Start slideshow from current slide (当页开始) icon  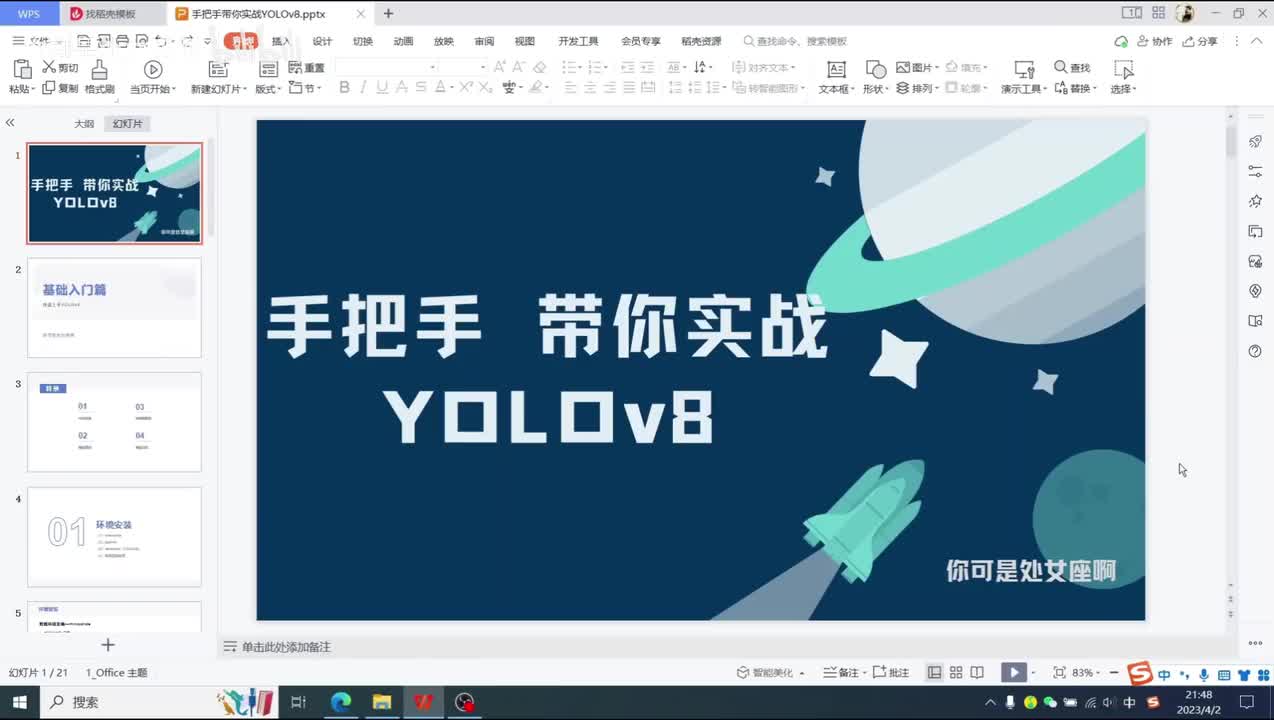153,69
